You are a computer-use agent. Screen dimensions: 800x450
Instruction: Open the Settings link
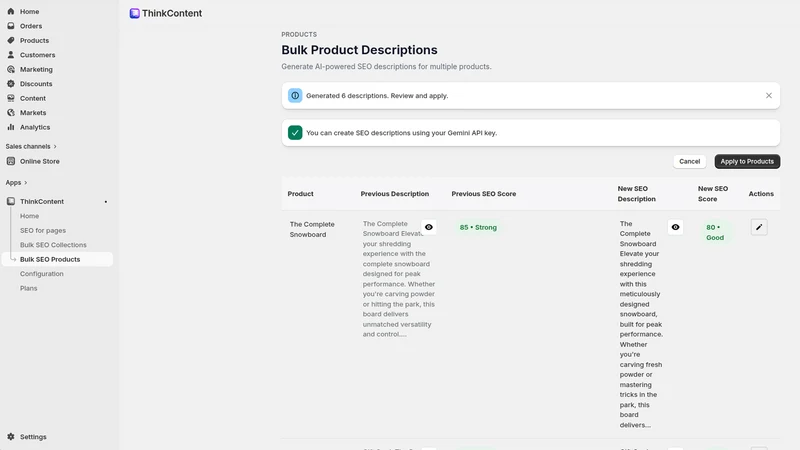coord(33,437)
